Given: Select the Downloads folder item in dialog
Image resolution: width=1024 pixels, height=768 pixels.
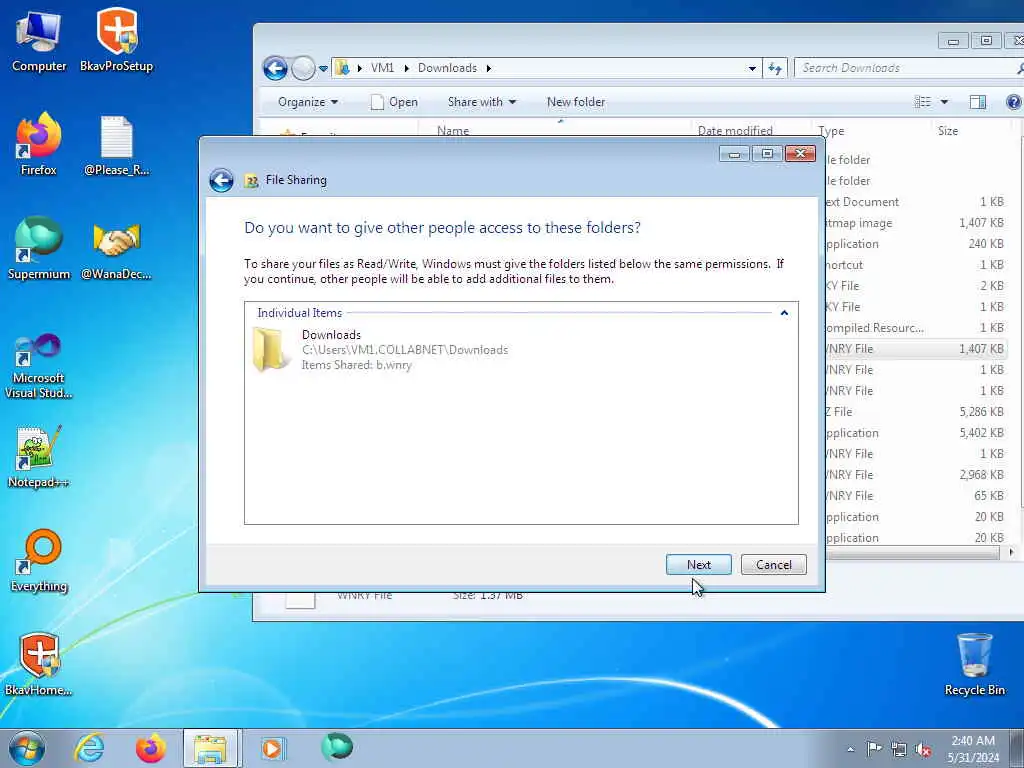Looking at the screenshot, I should (x=521, y=350).
